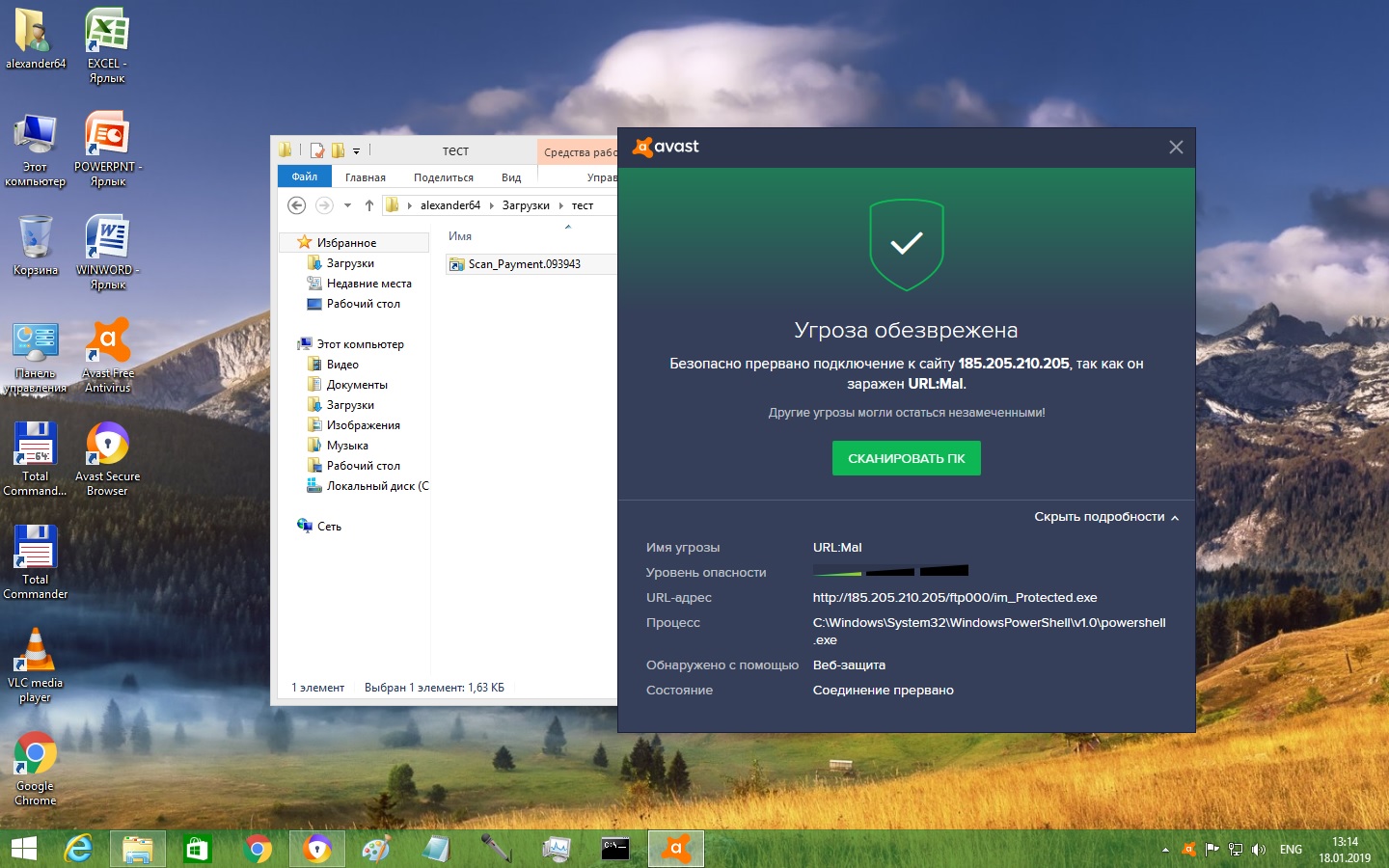The height and width of the screenshot is (868, 1389).
Task: Open the POWERPNT shortcut on the desktop
Action: tap(108, 149)
